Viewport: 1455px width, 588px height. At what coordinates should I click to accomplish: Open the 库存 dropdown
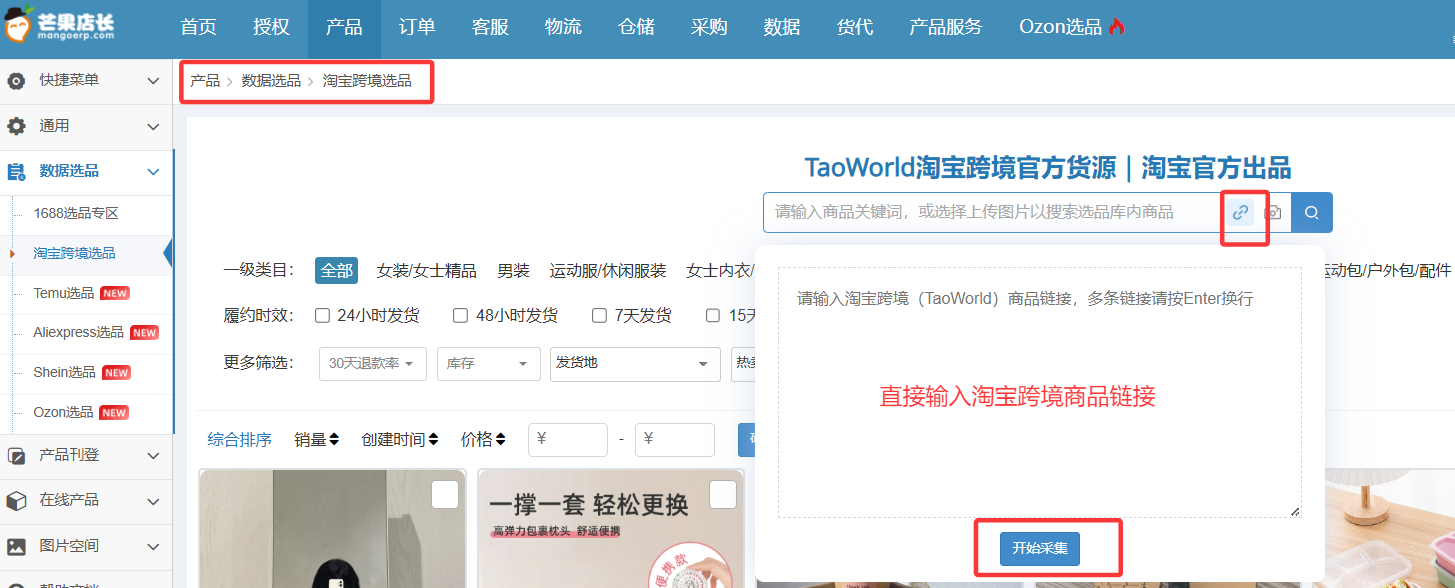(x=487, y=363)
